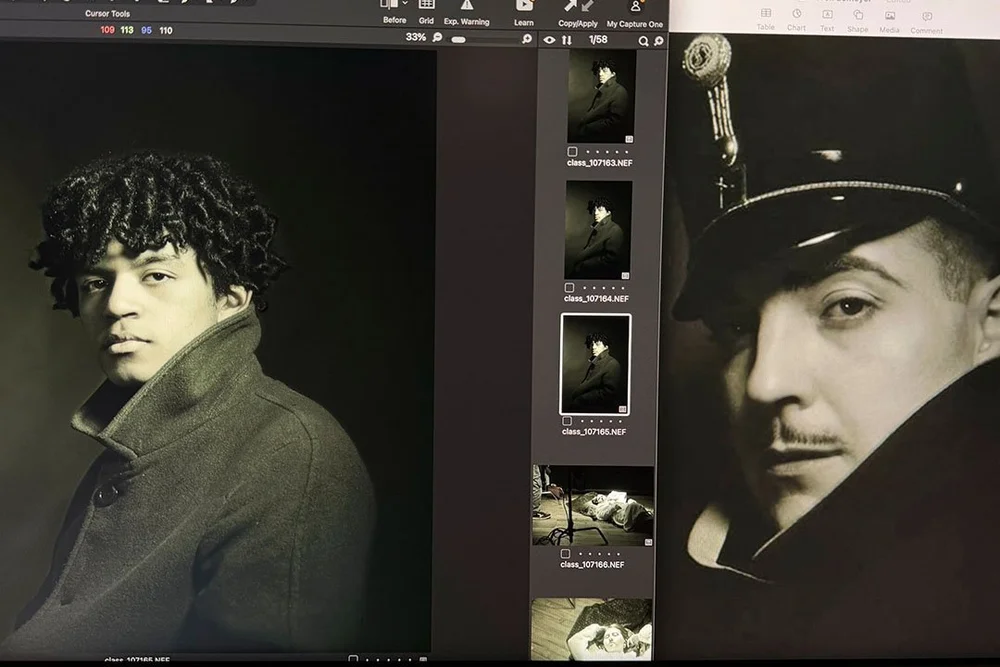Viewport: 1000px width, 667px height.
Task: Tick the color tag box for class_107163.NEF
Action: pyautogui.click(x=573, y=152)
